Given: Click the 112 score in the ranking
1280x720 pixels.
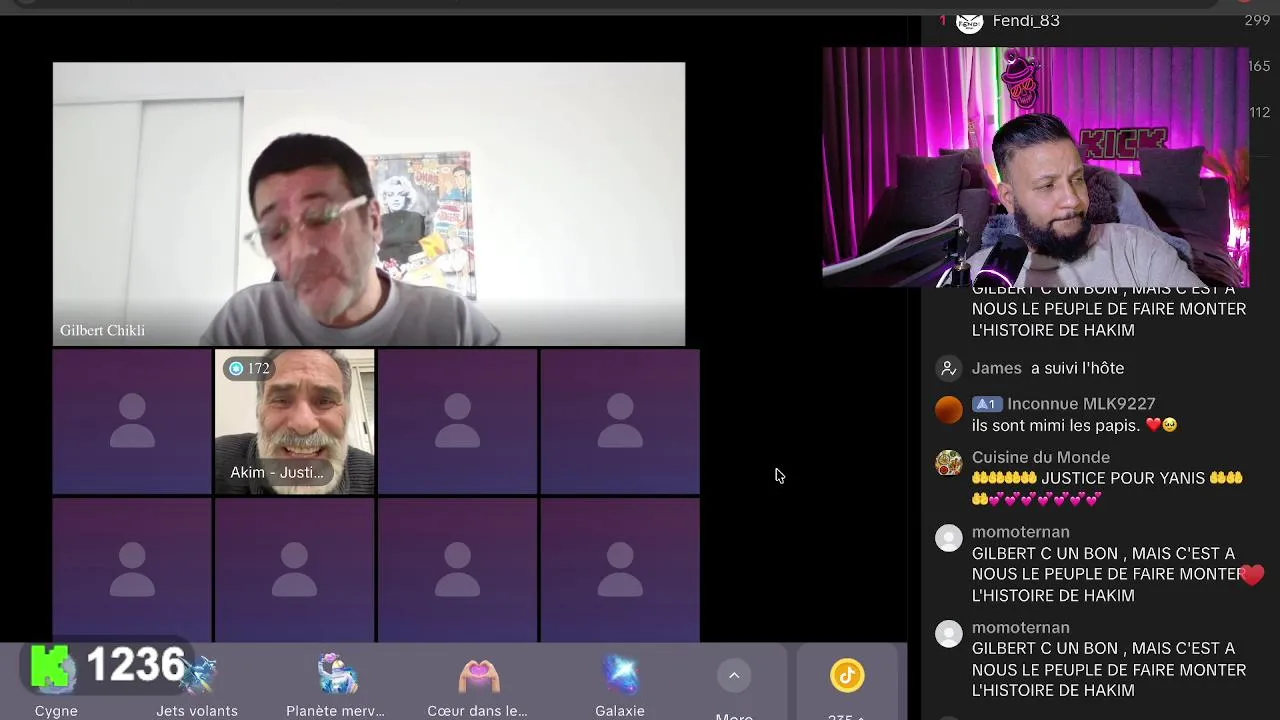Looking at the screenshot, I should click(x=1259, y=112).
